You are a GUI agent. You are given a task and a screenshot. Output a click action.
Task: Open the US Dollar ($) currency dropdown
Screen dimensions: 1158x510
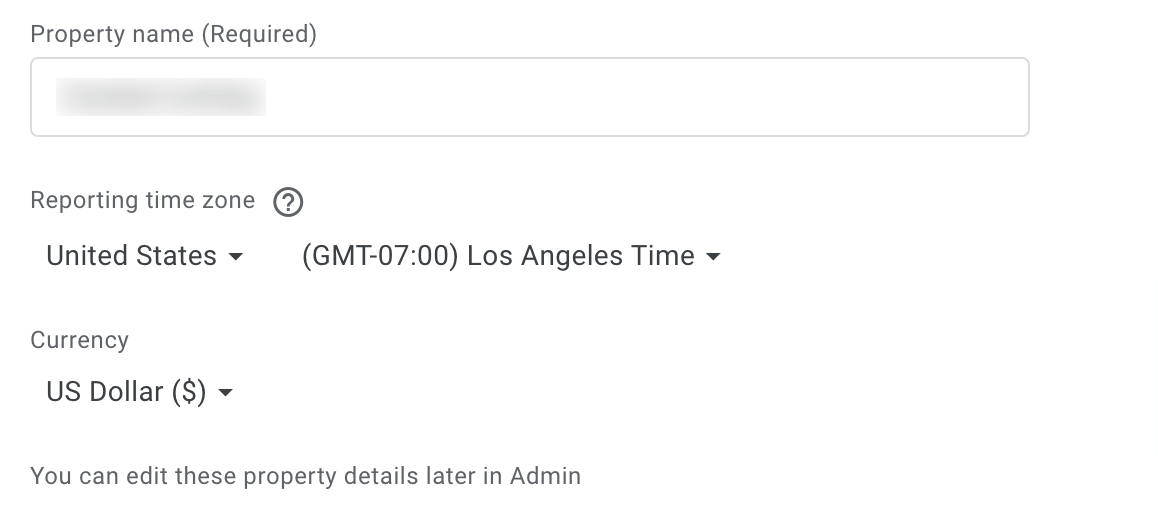coord(140,392)
